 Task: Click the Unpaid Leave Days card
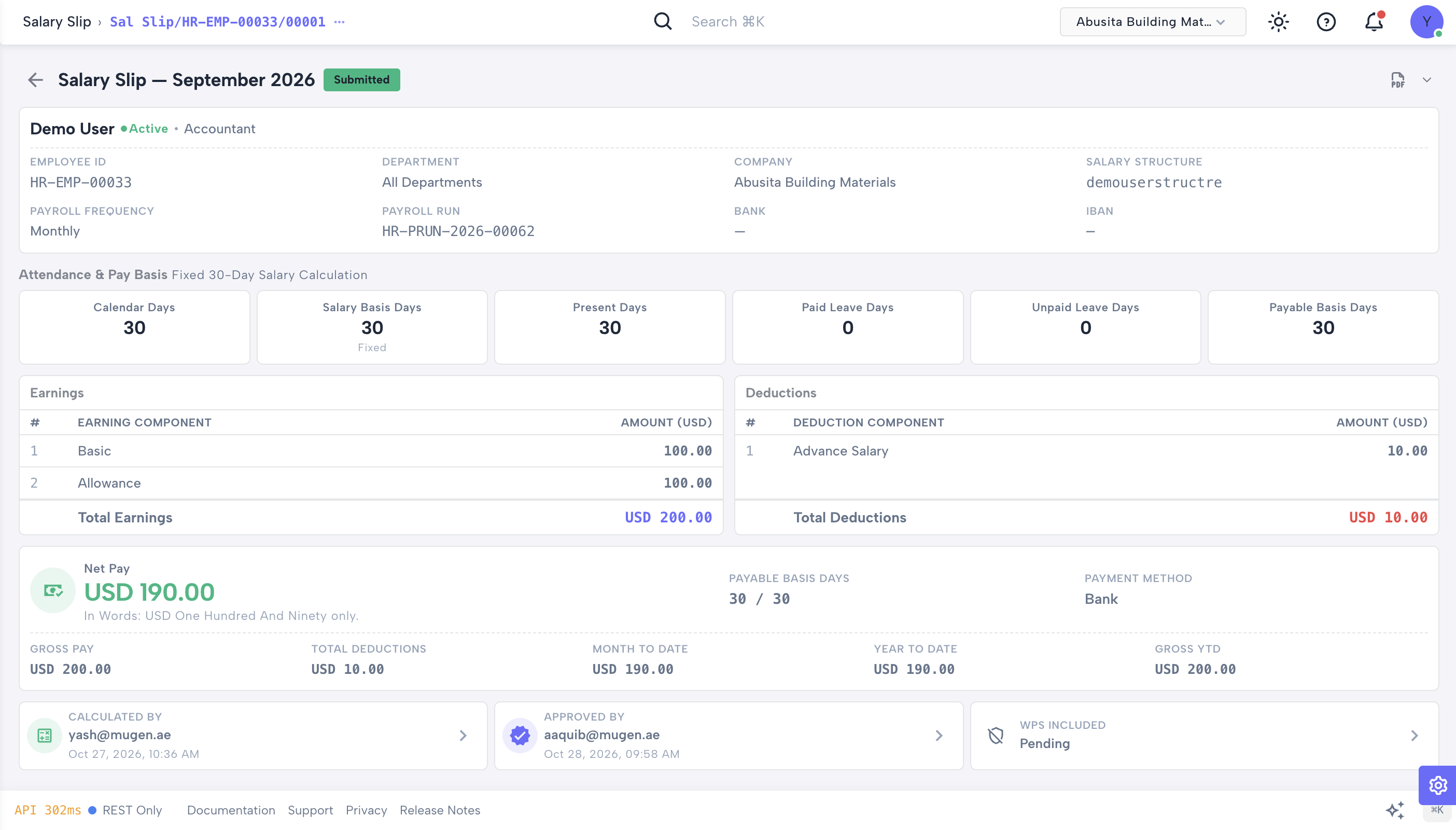coord(1085,327)
